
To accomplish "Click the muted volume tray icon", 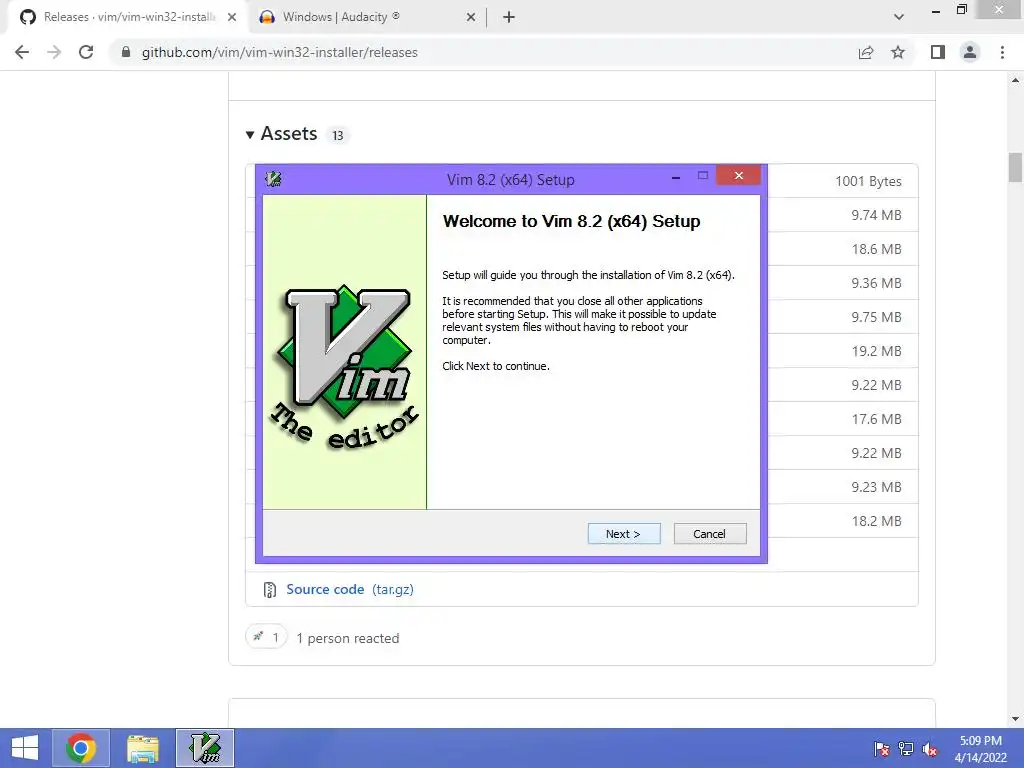I will click(929, 749).
